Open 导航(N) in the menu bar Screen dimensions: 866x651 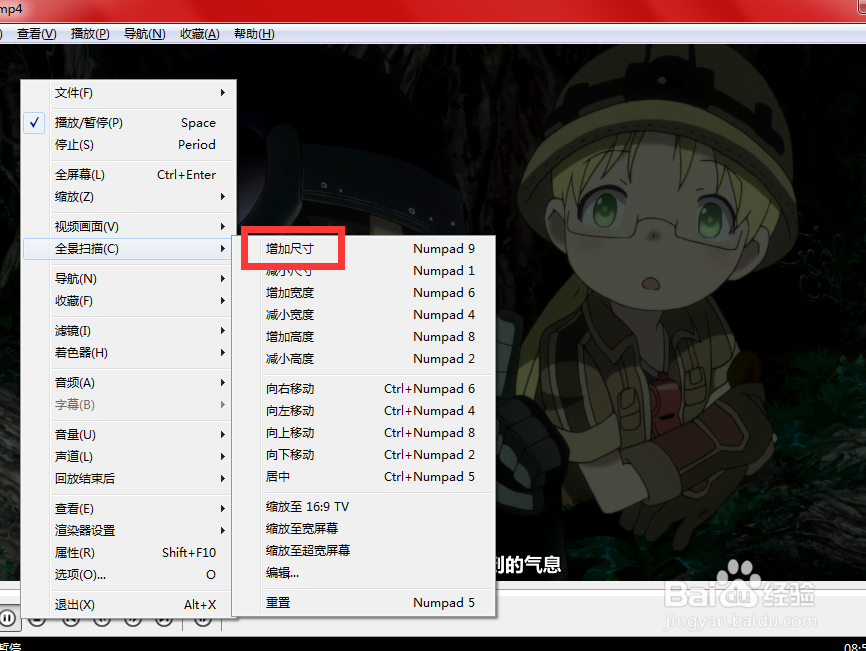[x=144, y=34]
